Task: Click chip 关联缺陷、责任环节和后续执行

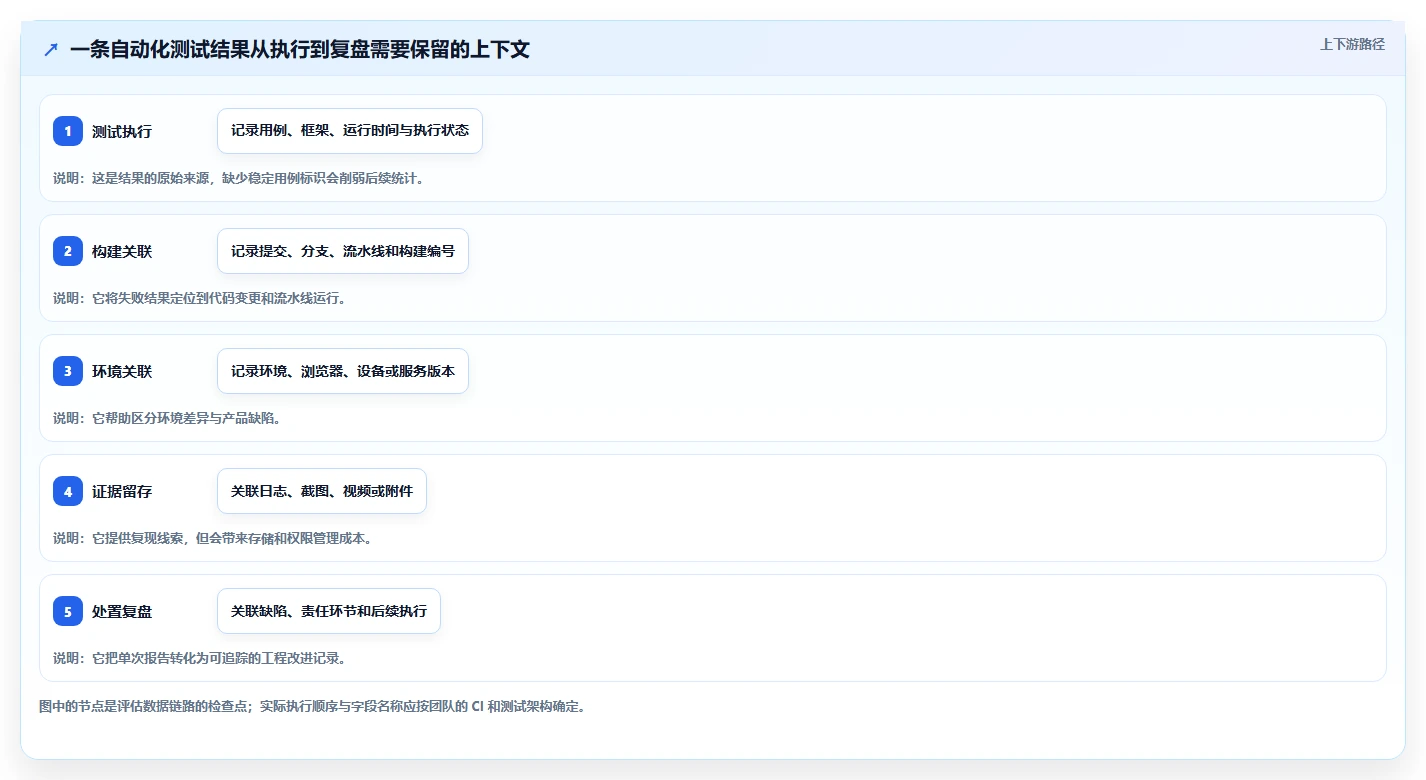Action: point(329,611)
